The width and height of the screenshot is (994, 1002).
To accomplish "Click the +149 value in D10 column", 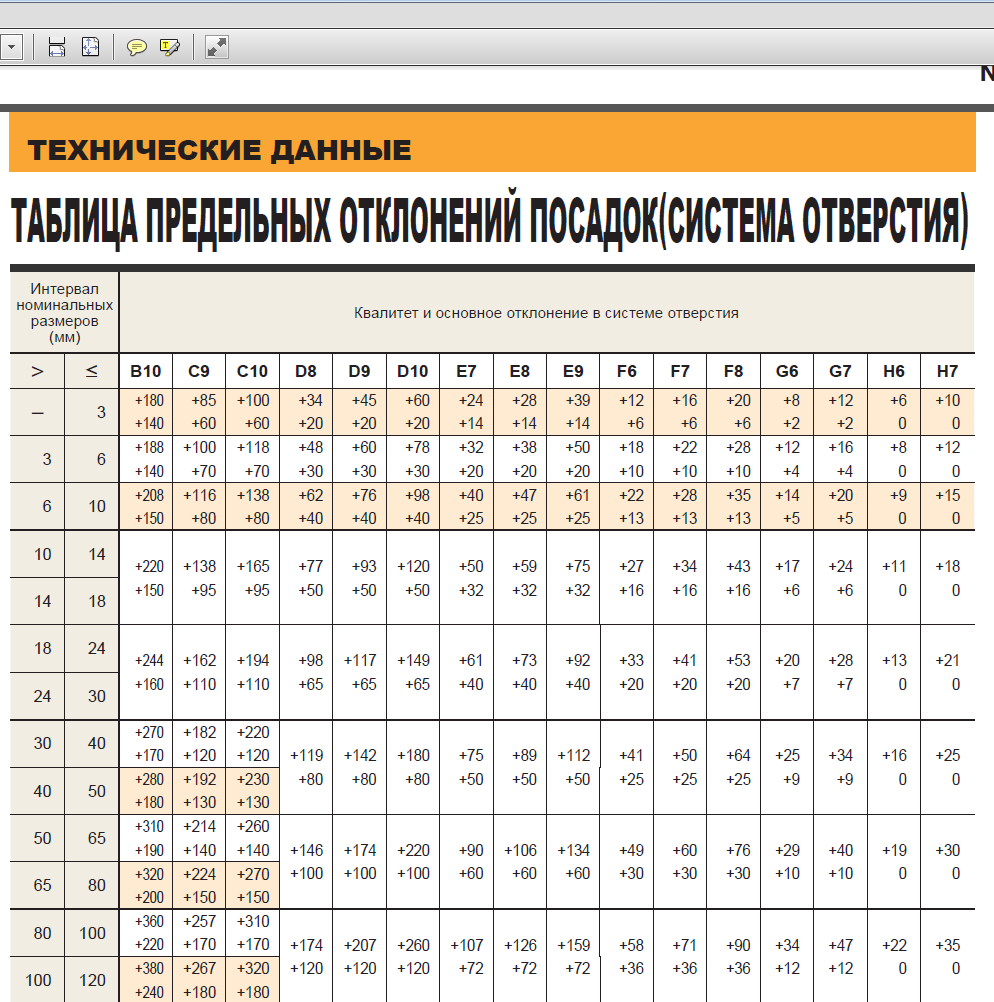I will [x=414, y=660].
